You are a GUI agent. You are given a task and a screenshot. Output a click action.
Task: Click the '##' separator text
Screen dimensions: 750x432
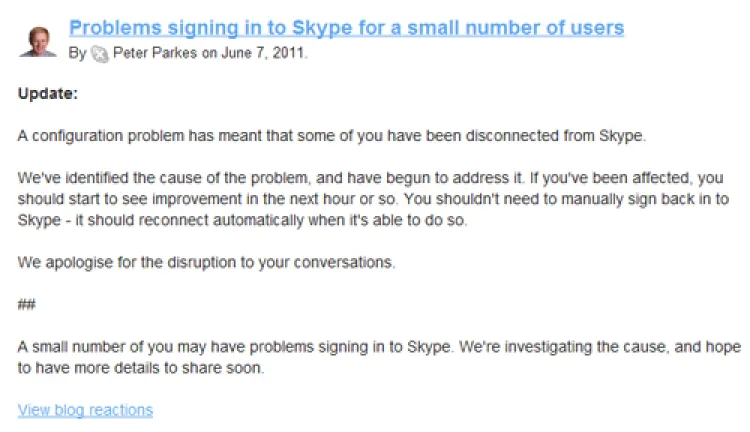[27, 304]
